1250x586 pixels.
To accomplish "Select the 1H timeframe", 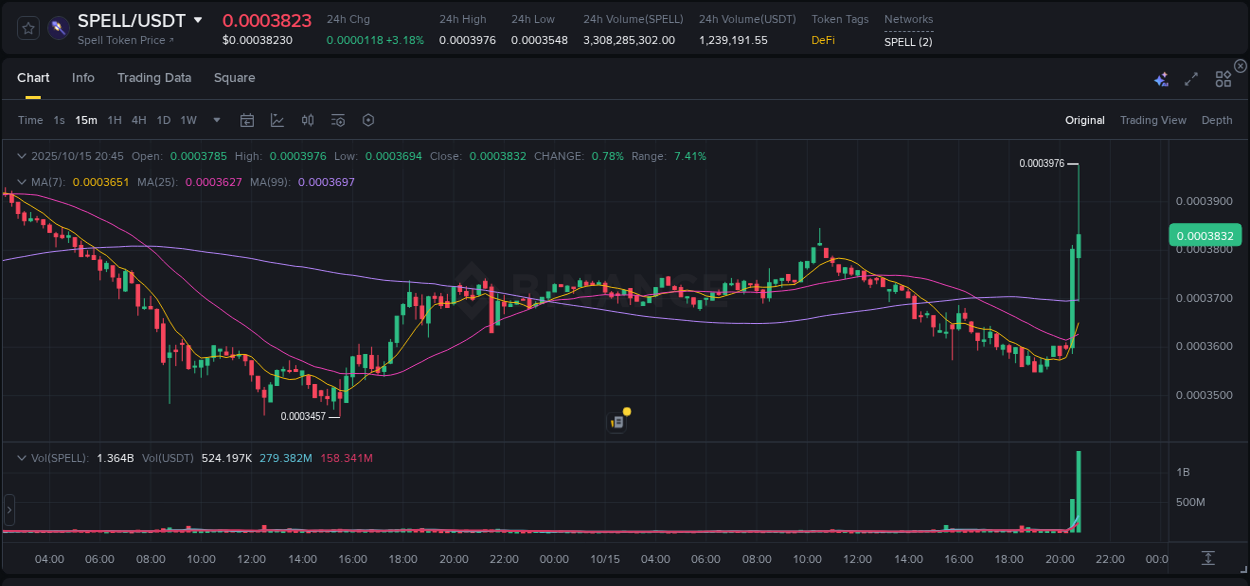I will click(x=114, y=120).
